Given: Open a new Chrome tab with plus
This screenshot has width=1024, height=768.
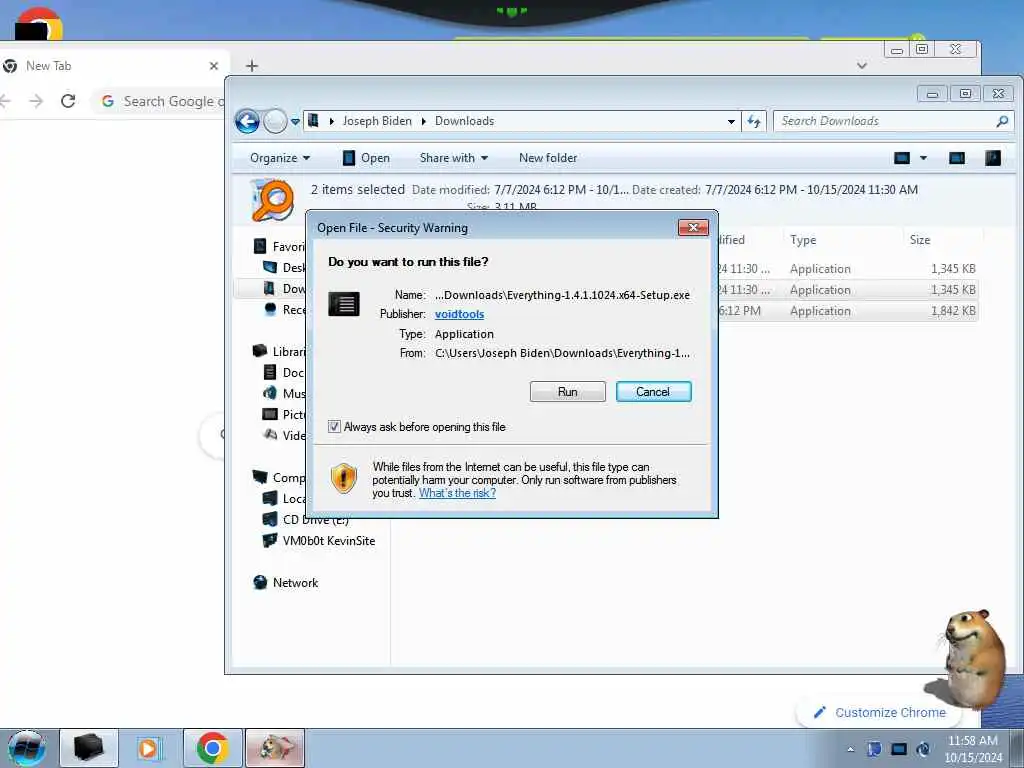Looking at the screenshot, I should 252,65.
